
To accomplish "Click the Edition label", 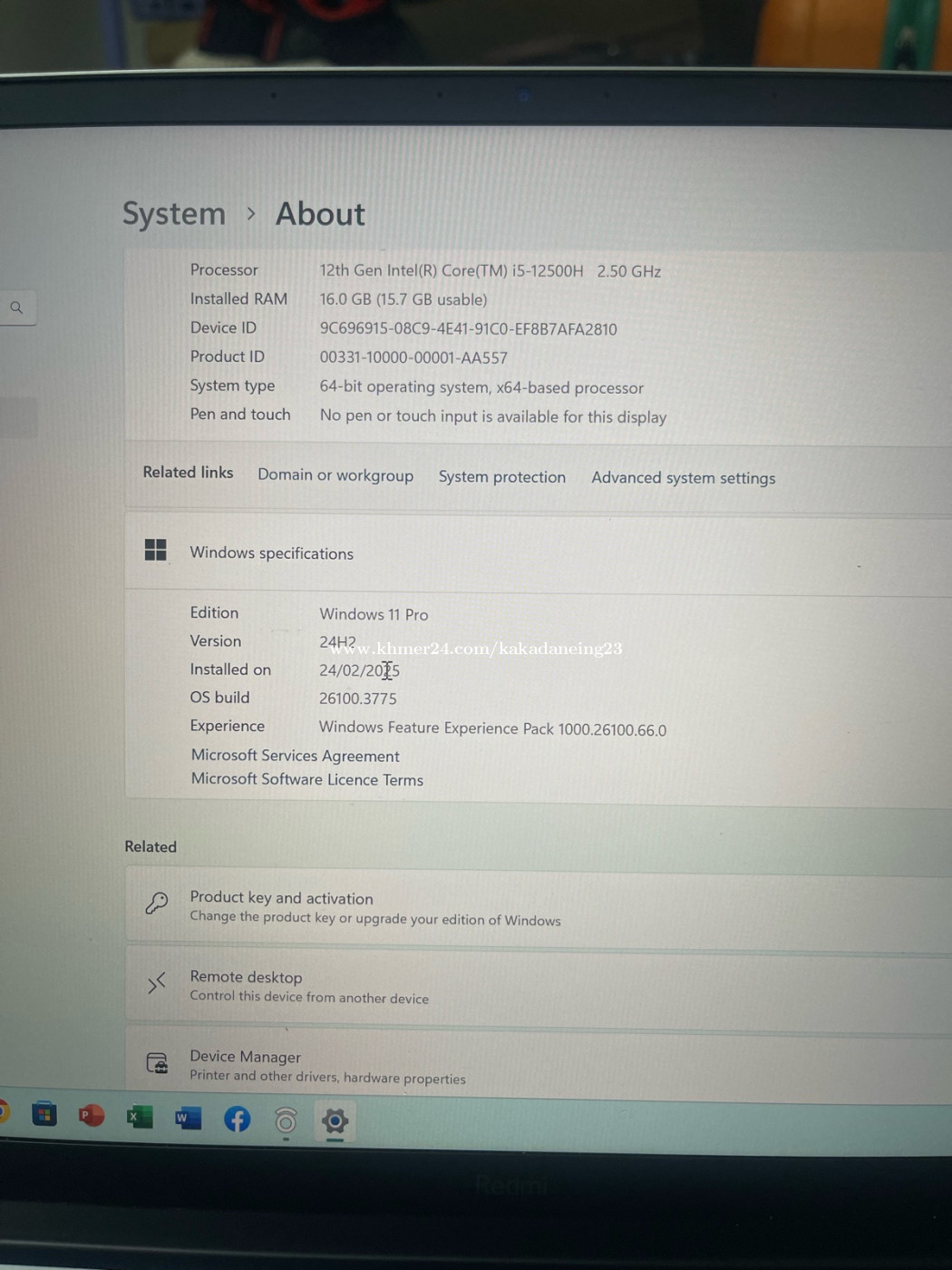I will coord(214,613).
